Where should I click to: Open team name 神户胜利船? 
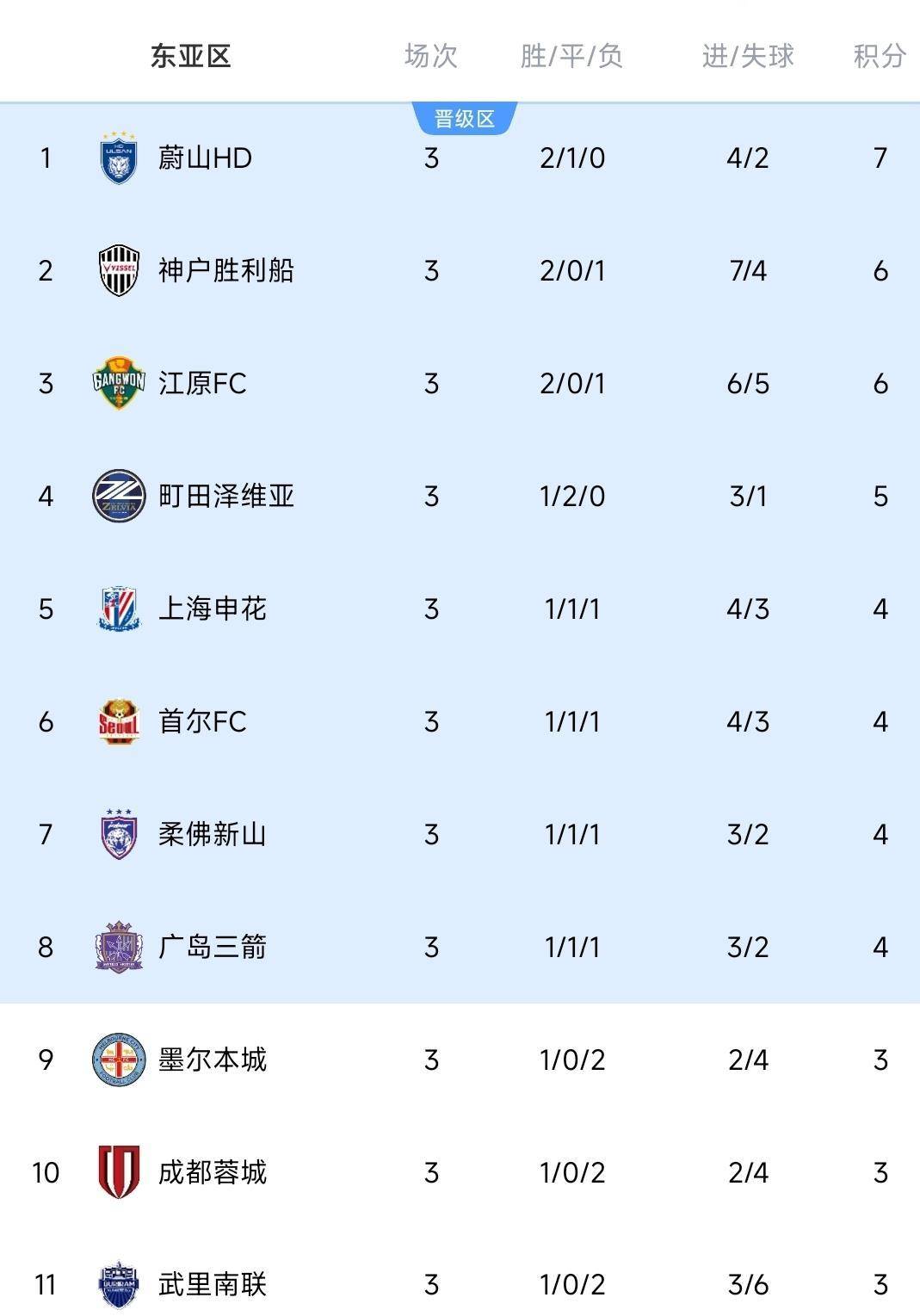225,271
